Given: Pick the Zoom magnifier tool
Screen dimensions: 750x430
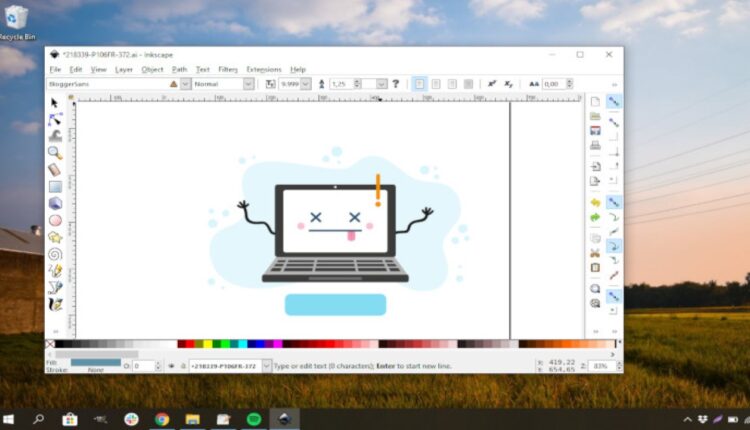Looking at the screenshot, I should coord(55,153).
